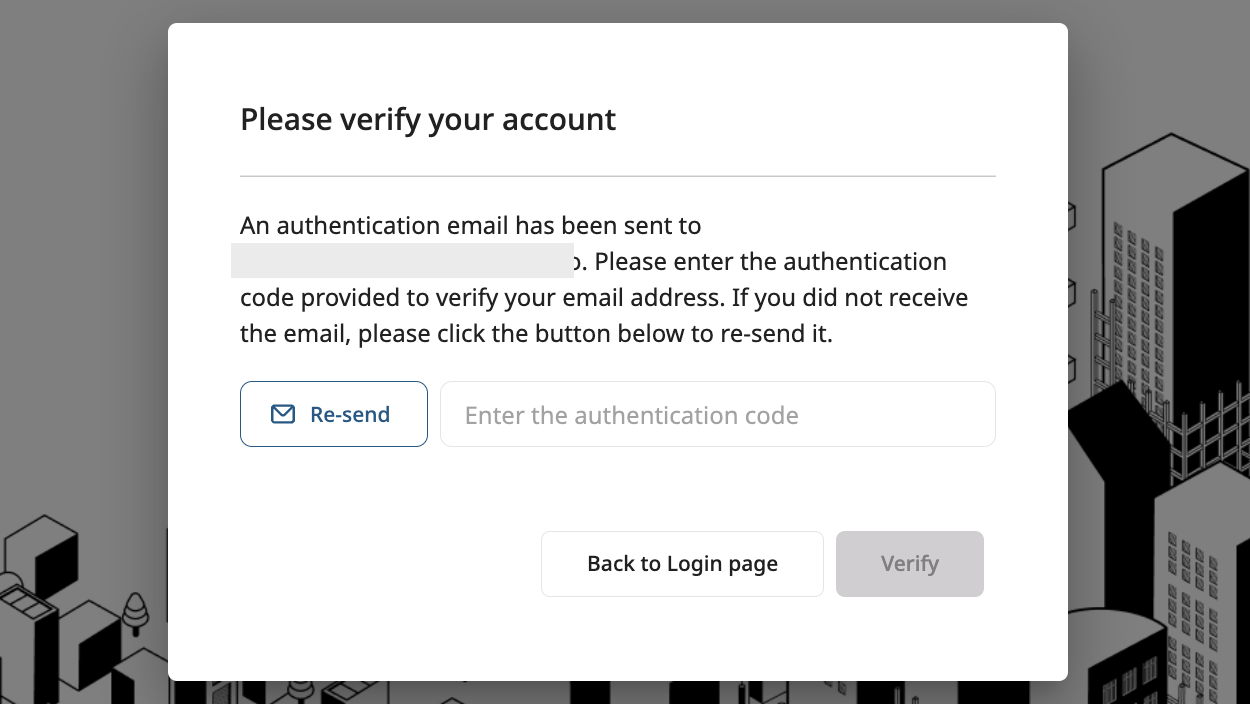Click the horizontal divider below the heading
The width and height of the screenshot is (1250, 704).
[617, 176]
